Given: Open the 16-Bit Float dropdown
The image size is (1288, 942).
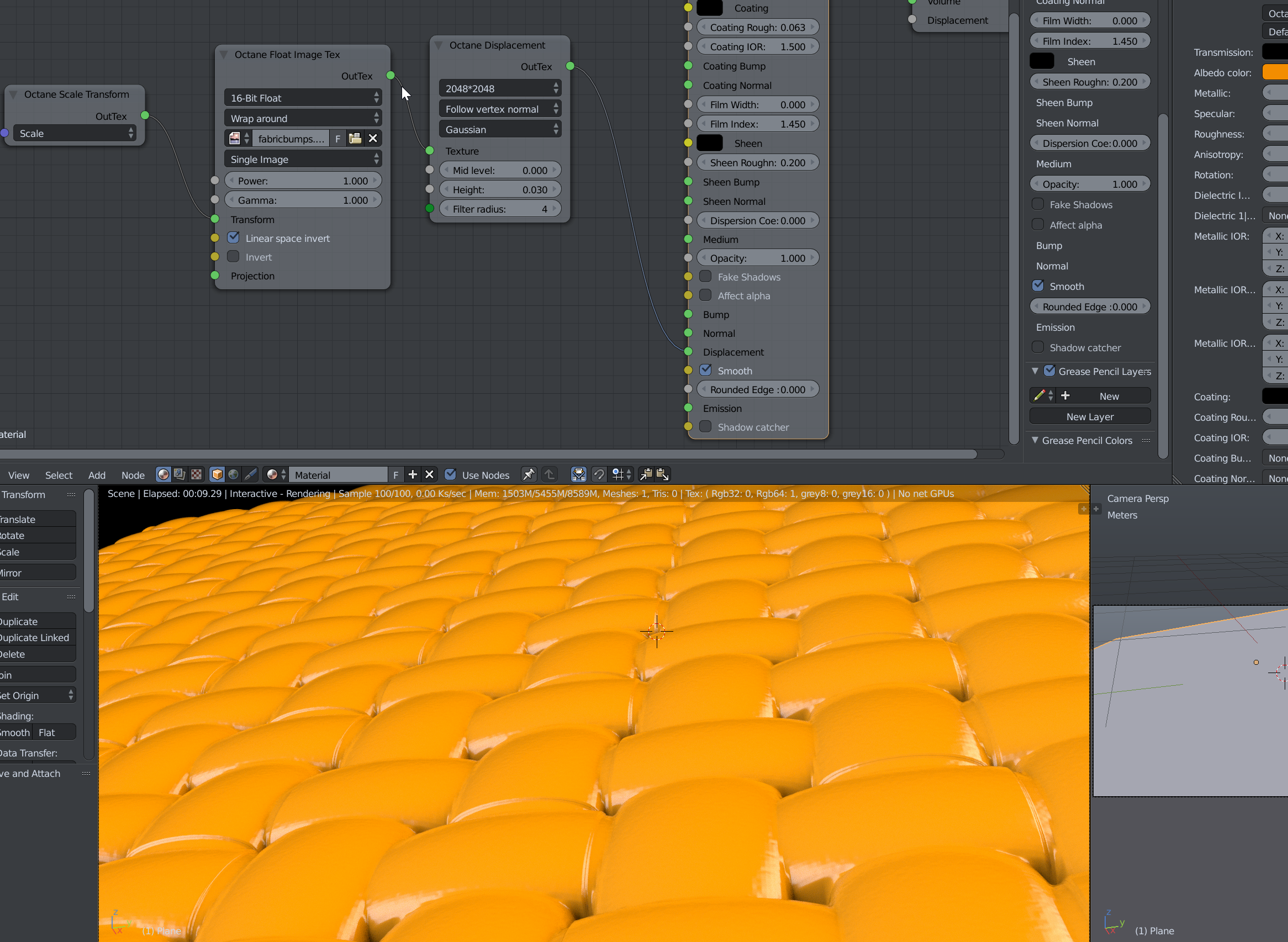Looking at the screenshot, I should click(303, 98).
